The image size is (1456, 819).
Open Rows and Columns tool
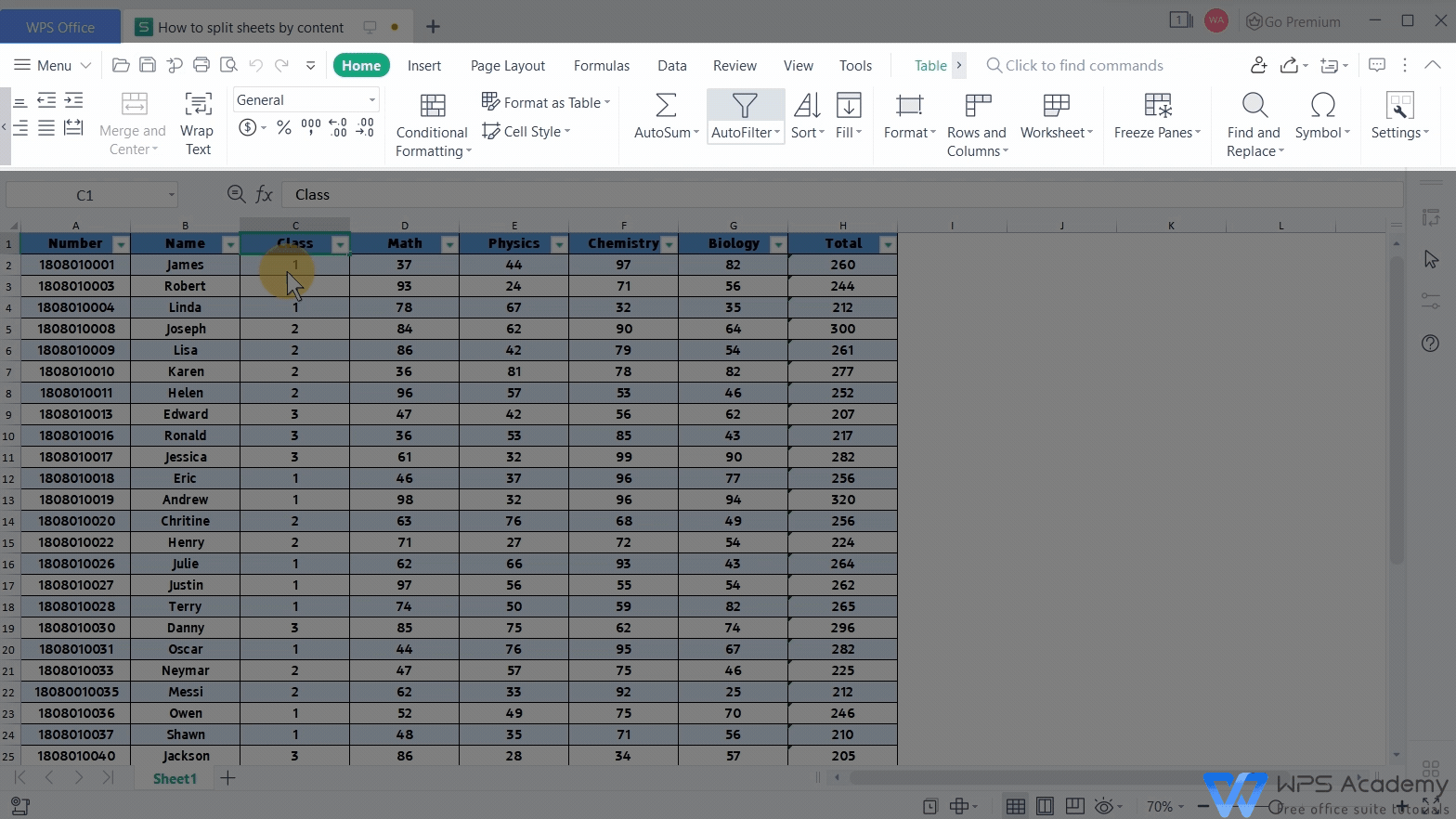click(977, 125)
